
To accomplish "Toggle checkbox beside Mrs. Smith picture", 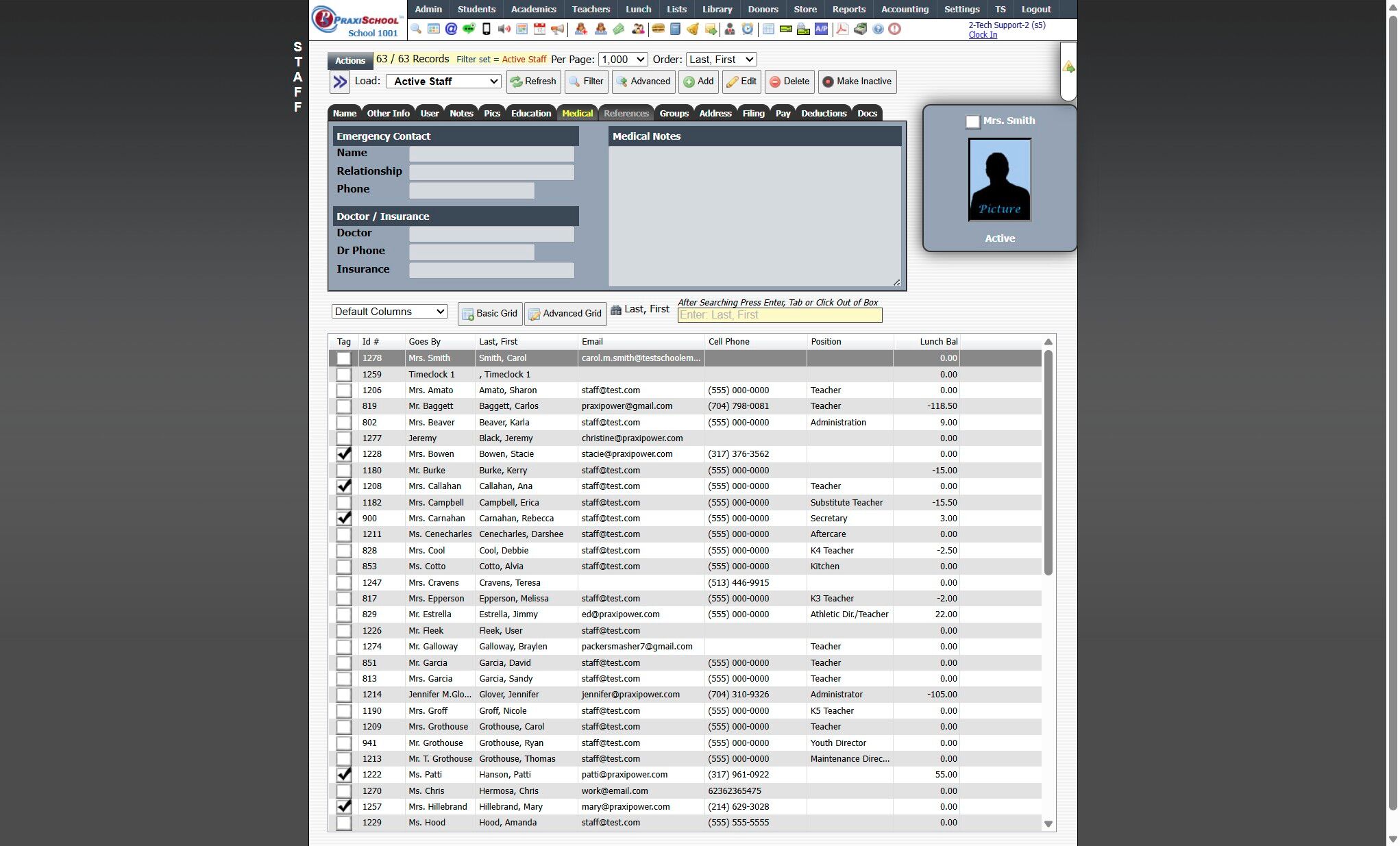I will coord(972,122).
